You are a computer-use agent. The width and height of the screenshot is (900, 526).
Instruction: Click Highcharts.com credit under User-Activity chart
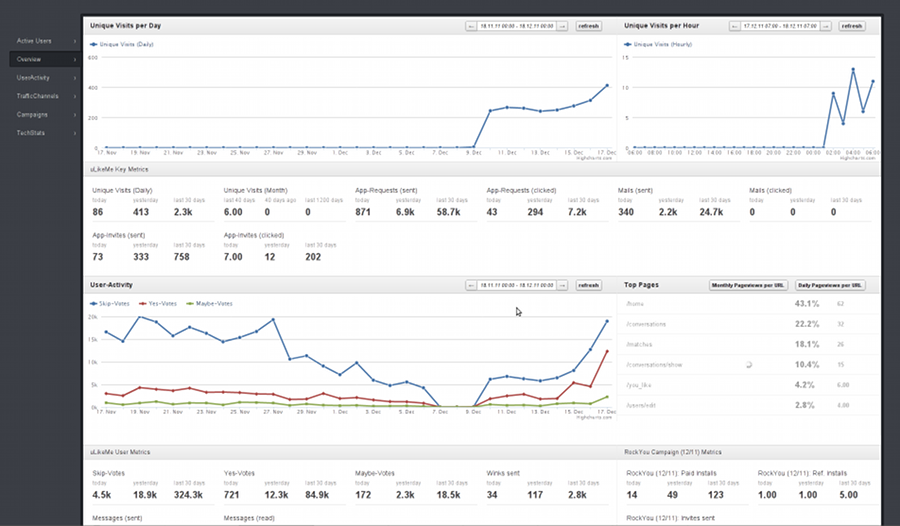click(x=594, y=417)
